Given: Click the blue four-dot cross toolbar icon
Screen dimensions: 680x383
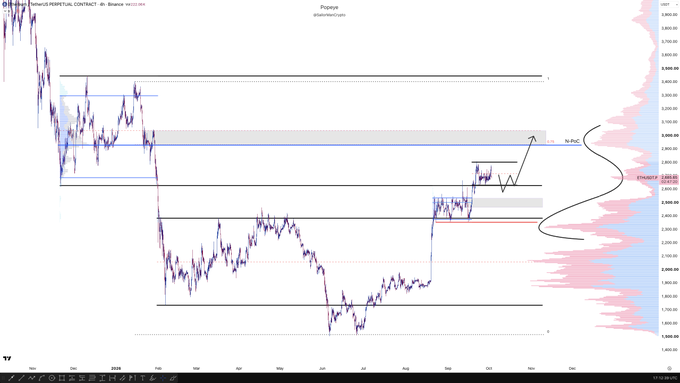Looking at the screenshot, I should tap(163, 378).
